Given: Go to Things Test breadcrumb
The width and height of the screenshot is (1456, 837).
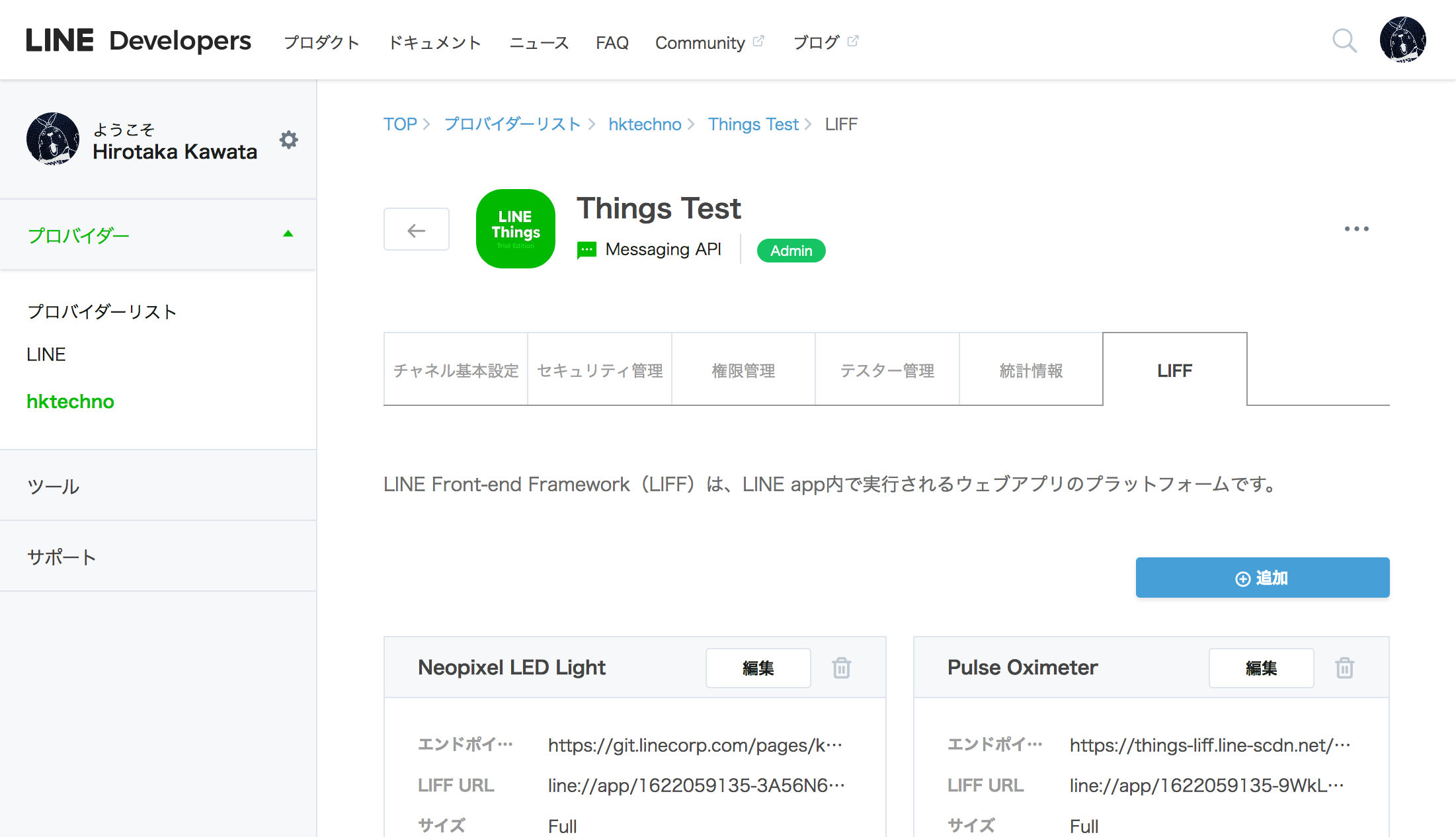Looking at the screenshot, I should [753, 124].
